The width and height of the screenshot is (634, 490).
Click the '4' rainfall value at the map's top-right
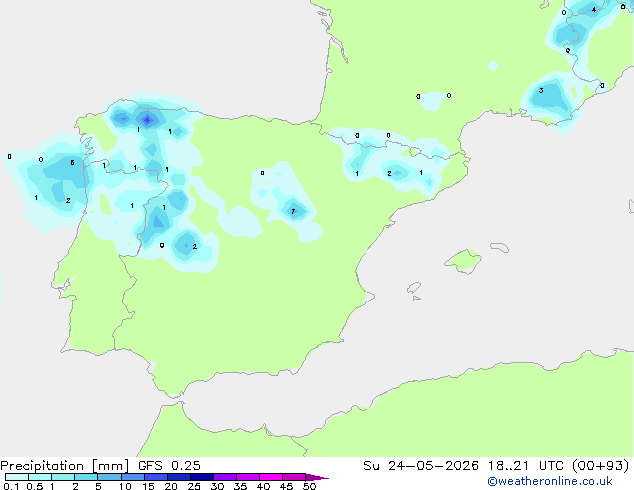(594, 10)
